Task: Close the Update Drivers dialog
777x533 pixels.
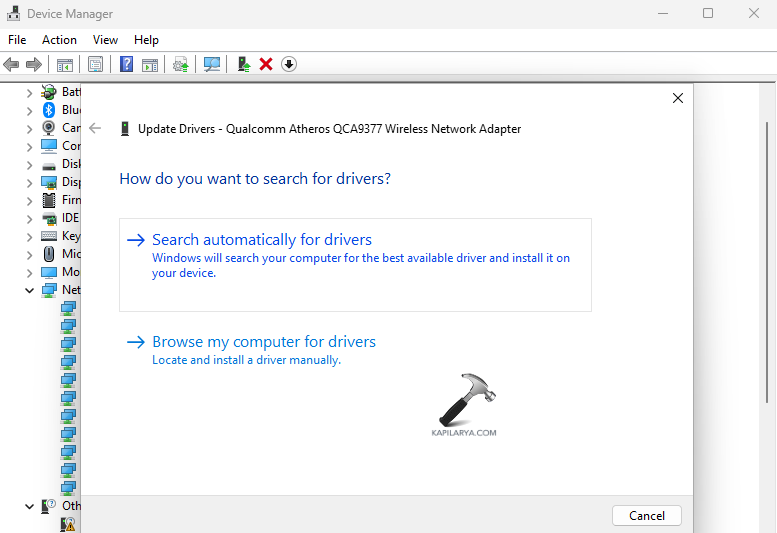Action: 678,98
